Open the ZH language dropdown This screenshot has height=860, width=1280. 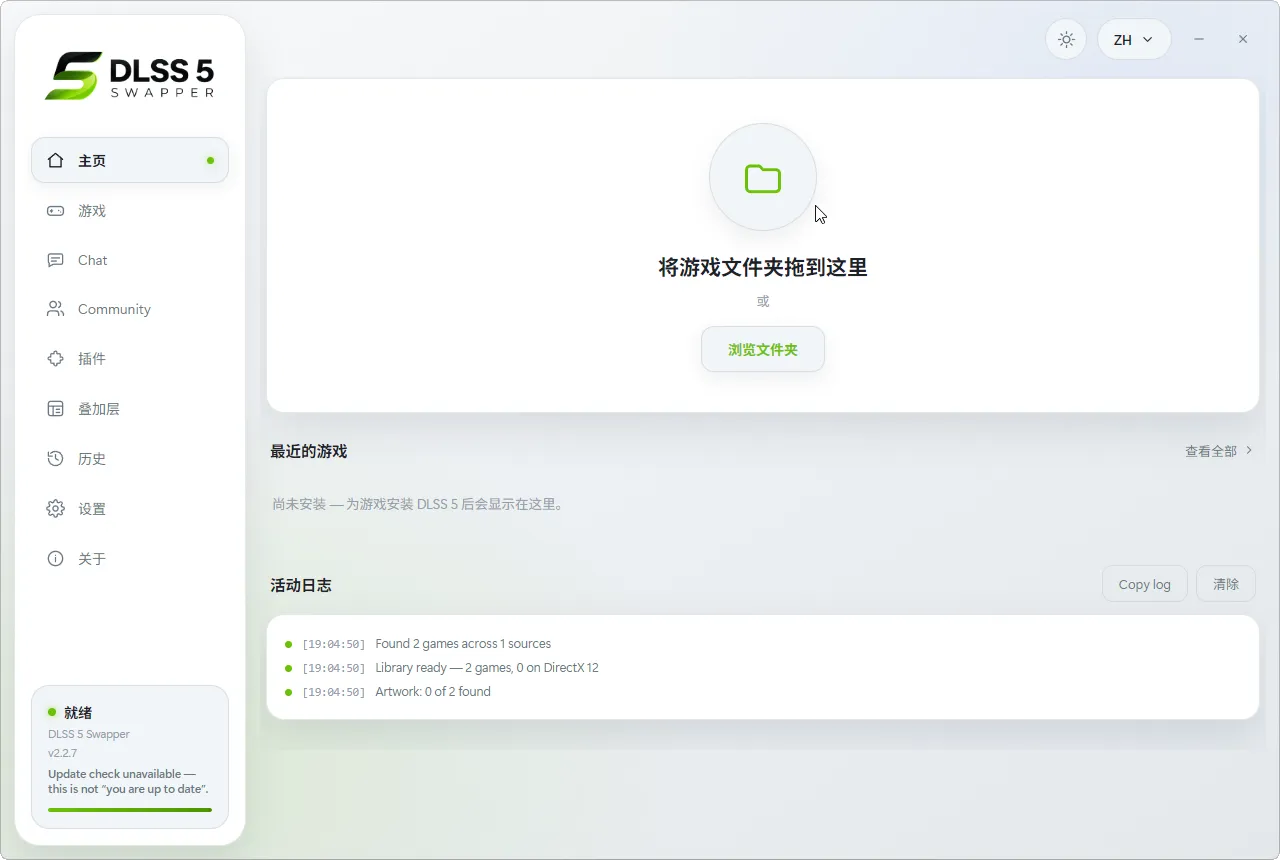click(1134, 40)
